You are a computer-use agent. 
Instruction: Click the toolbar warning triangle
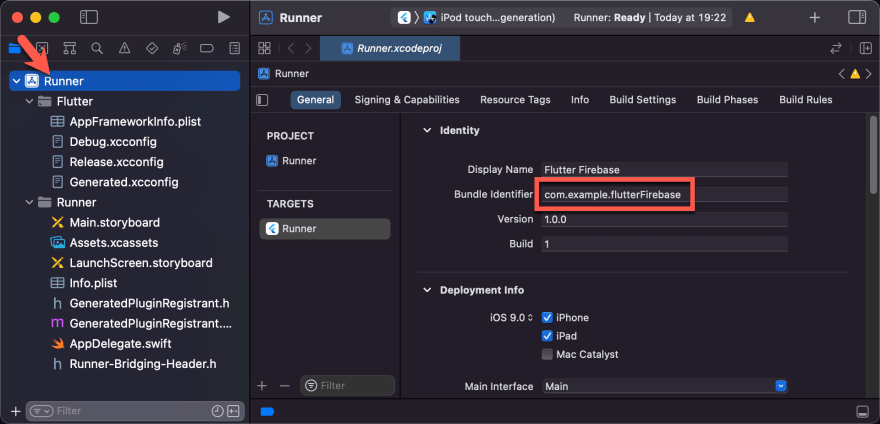tap(750, 17)
